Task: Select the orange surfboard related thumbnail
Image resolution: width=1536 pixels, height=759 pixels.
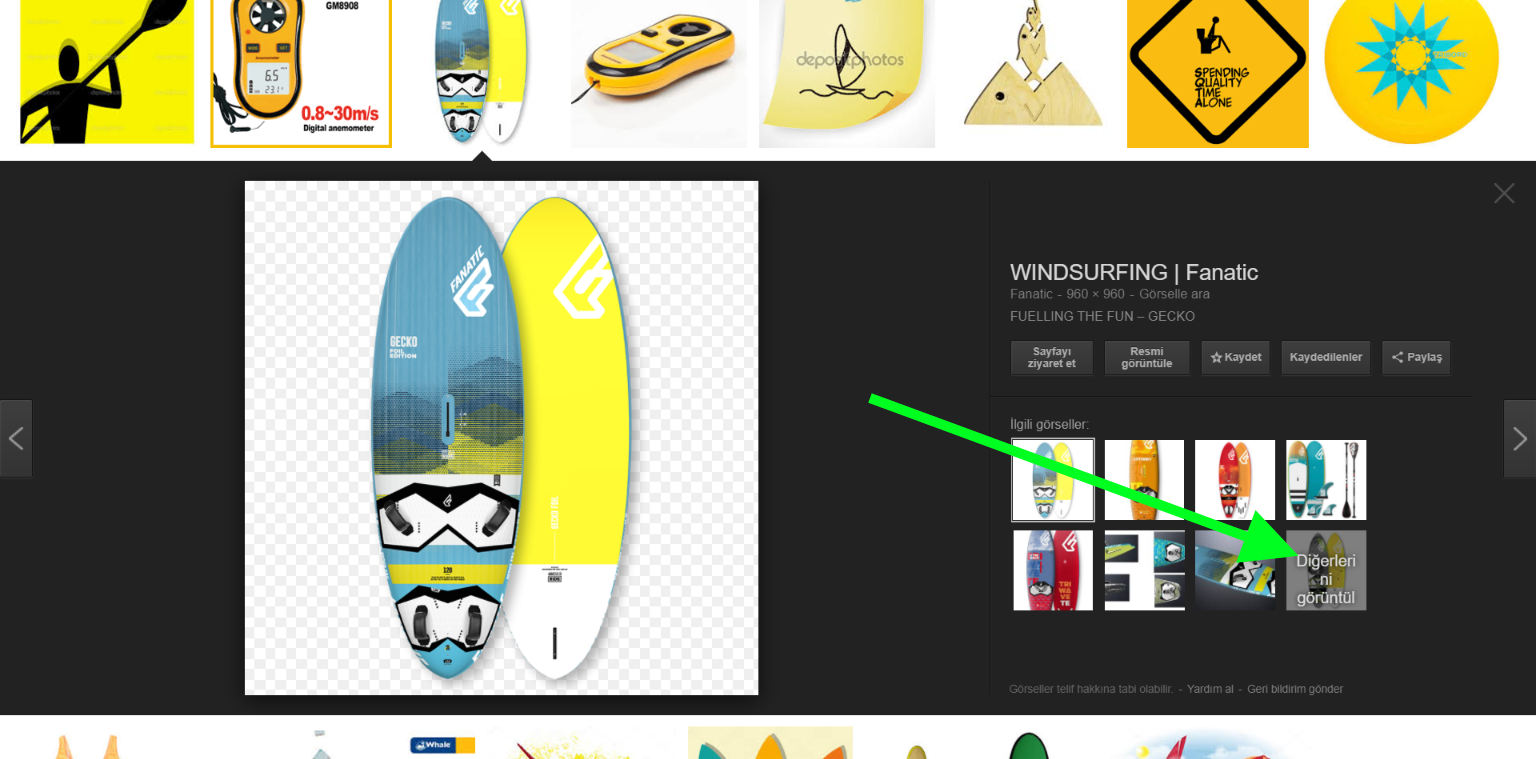Action: click(x=1144, y=480)
